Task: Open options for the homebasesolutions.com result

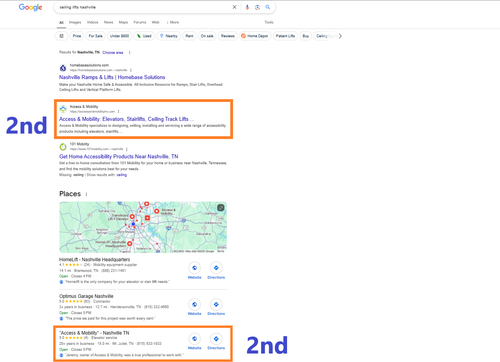Action: (x=131, y=70)
